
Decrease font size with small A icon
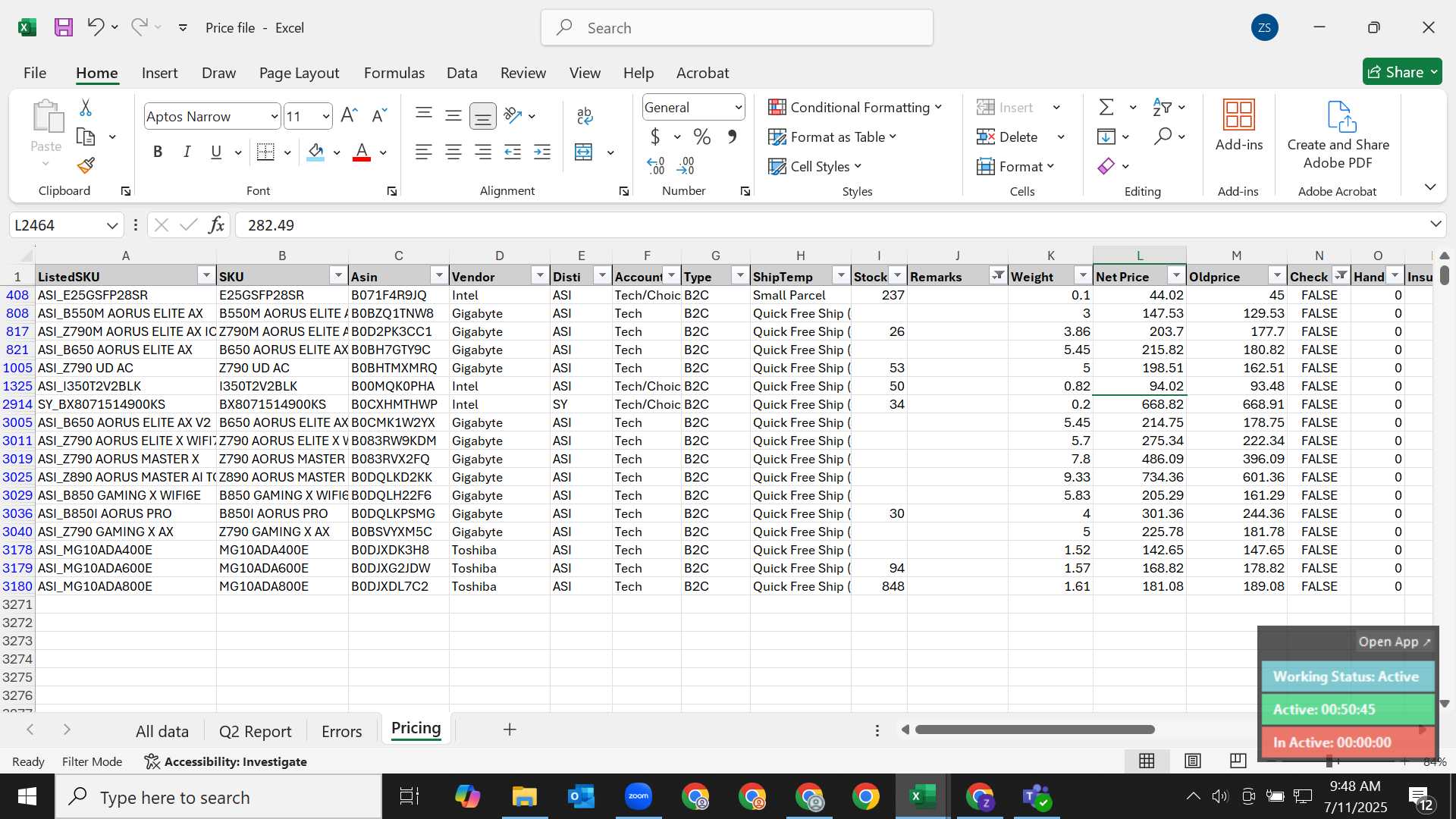[378, 116]
